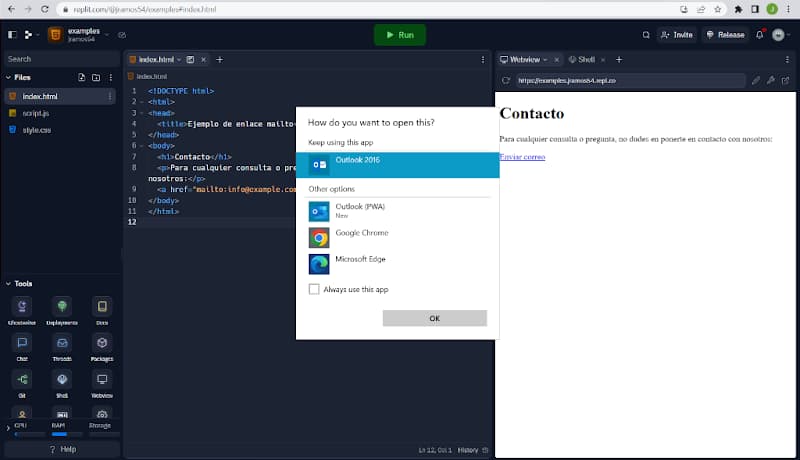
Task: Open the Shell tool in Tools panel
Action: [x=62, y=384]
